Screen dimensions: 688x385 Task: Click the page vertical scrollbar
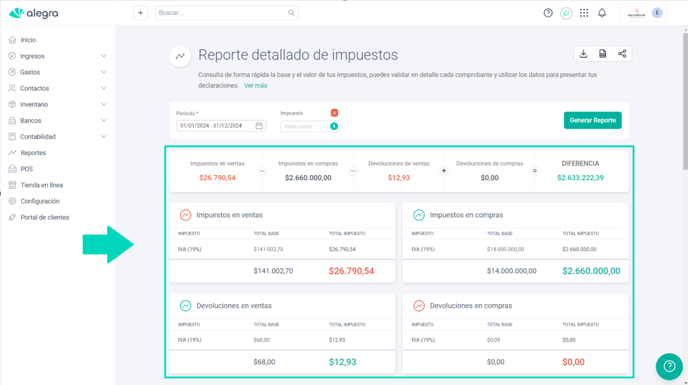pyautogui.click(x=685, y=101)
